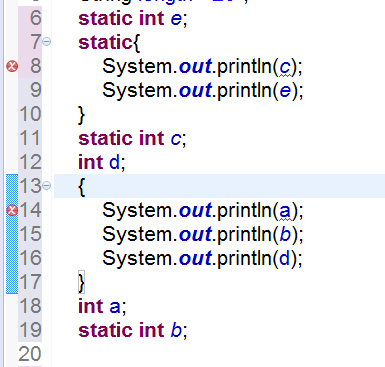Click line number 6 in gutter

[x=35, y=18]
